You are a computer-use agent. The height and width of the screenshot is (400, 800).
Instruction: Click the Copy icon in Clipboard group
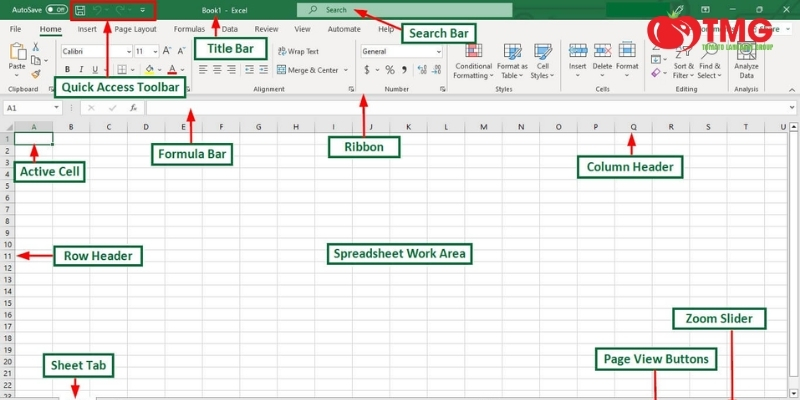pos(35,60)
